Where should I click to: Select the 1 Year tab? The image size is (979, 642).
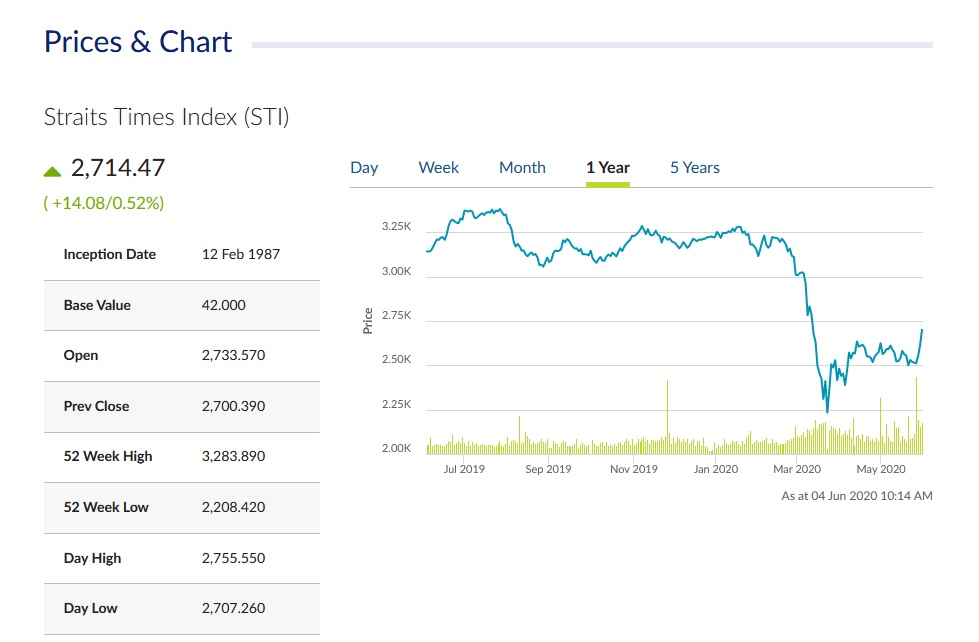click(x=608, y=168)
